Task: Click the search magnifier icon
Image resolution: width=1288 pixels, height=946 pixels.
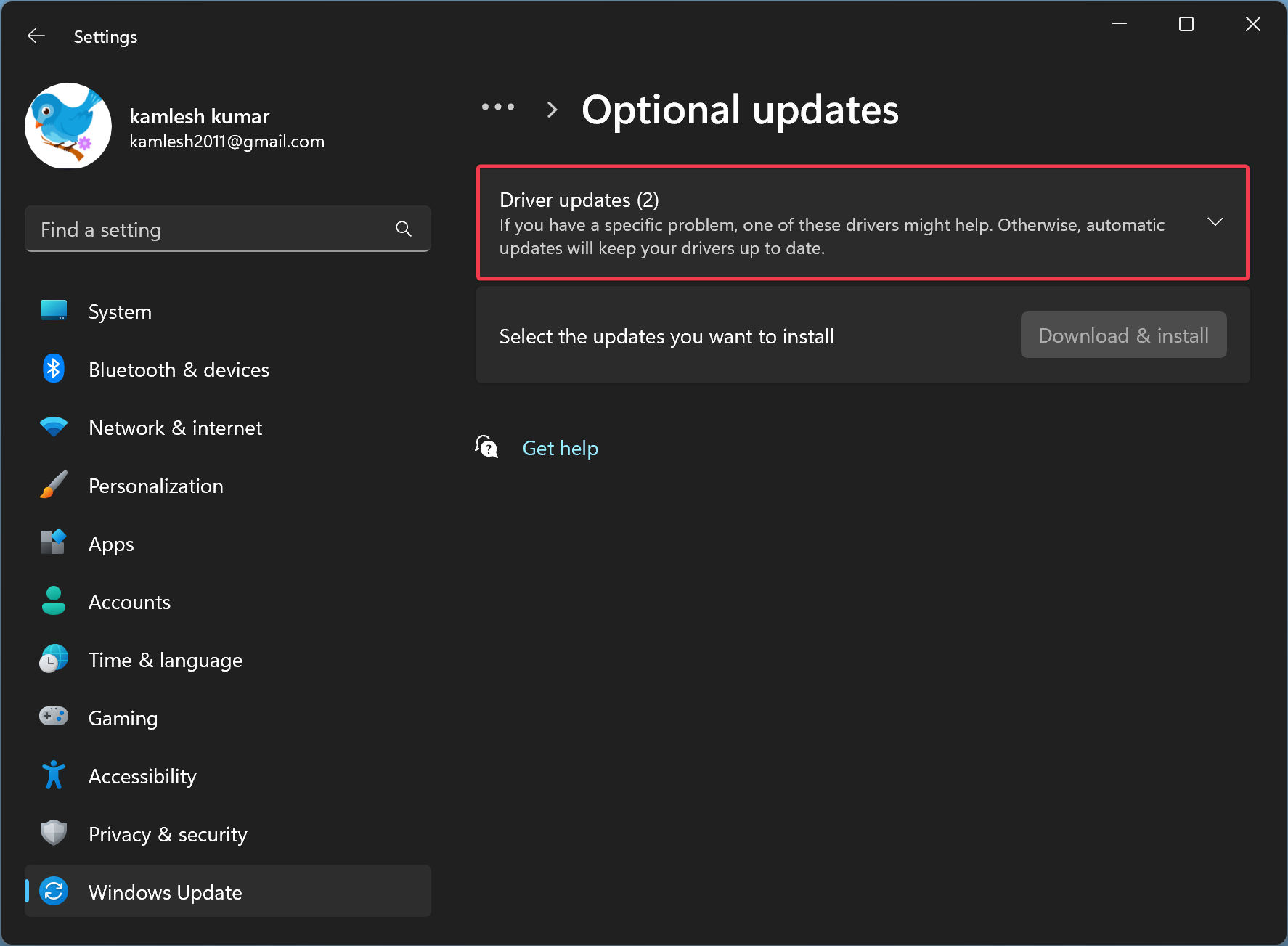Action: pos(404,229)
